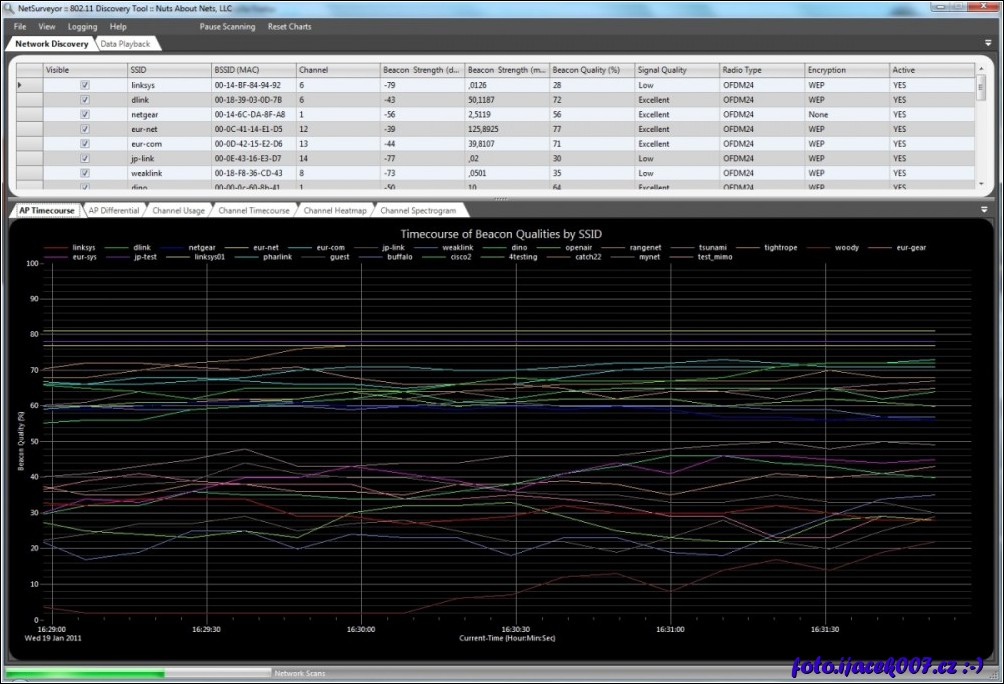Open the chart tab strip overflow arrow

(983, 210)
